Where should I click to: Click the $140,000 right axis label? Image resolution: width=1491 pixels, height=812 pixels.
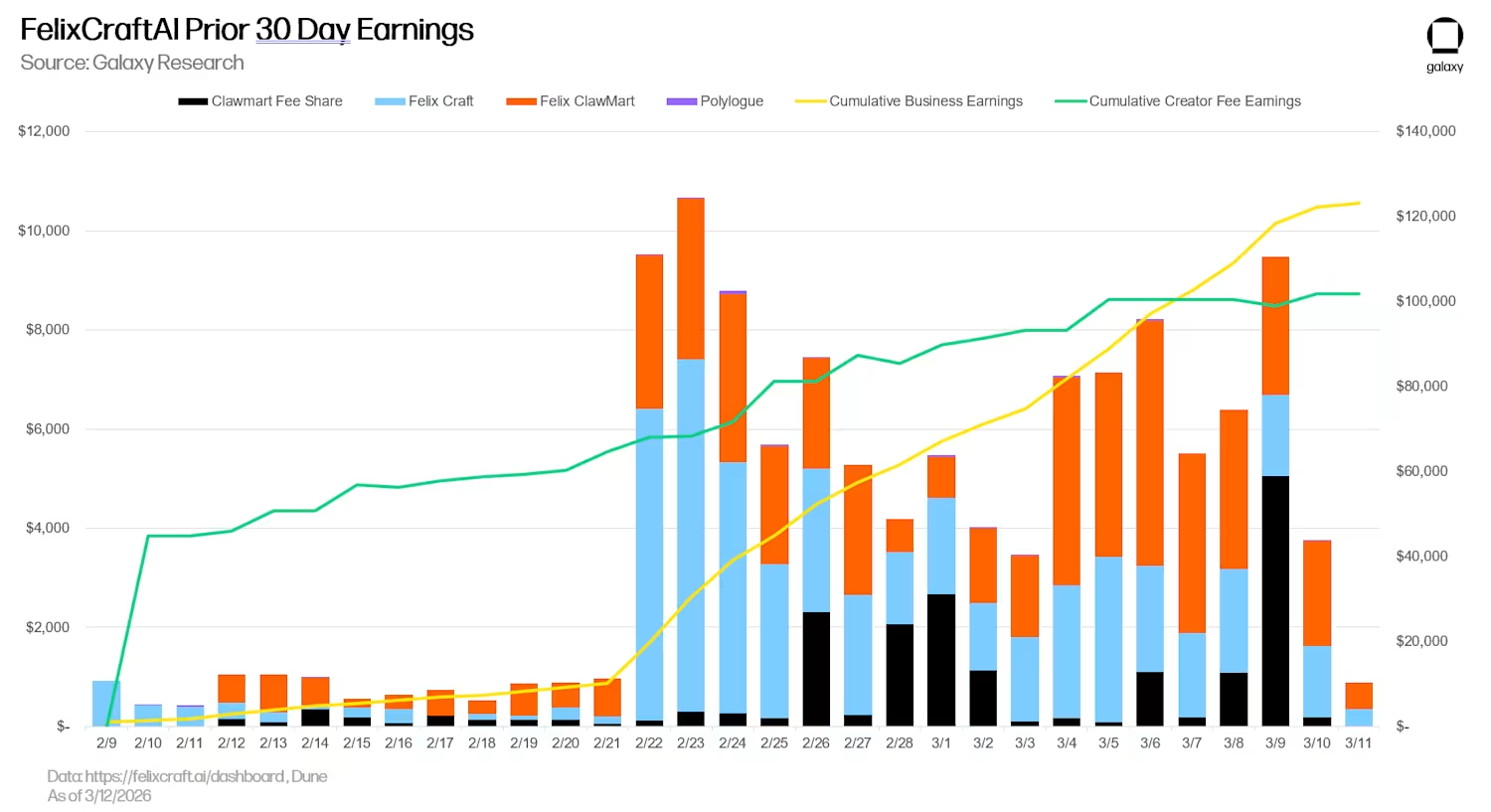pyautogui.click(x=1425, y=131)
